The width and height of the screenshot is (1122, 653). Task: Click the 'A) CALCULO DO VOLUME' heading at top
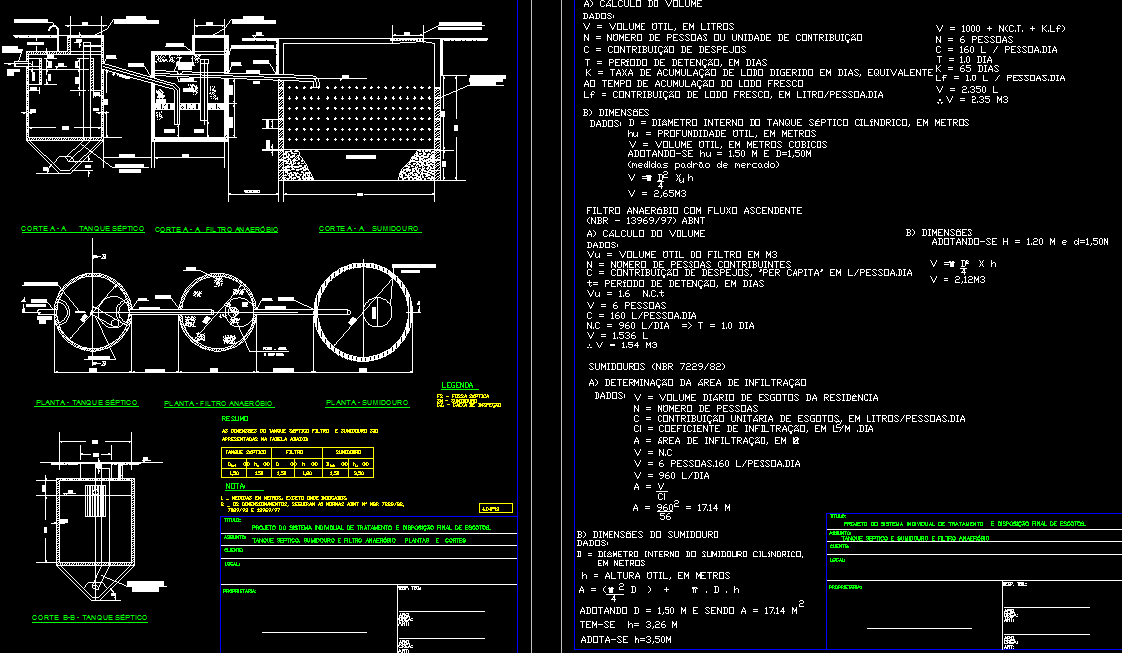[642, 5]
